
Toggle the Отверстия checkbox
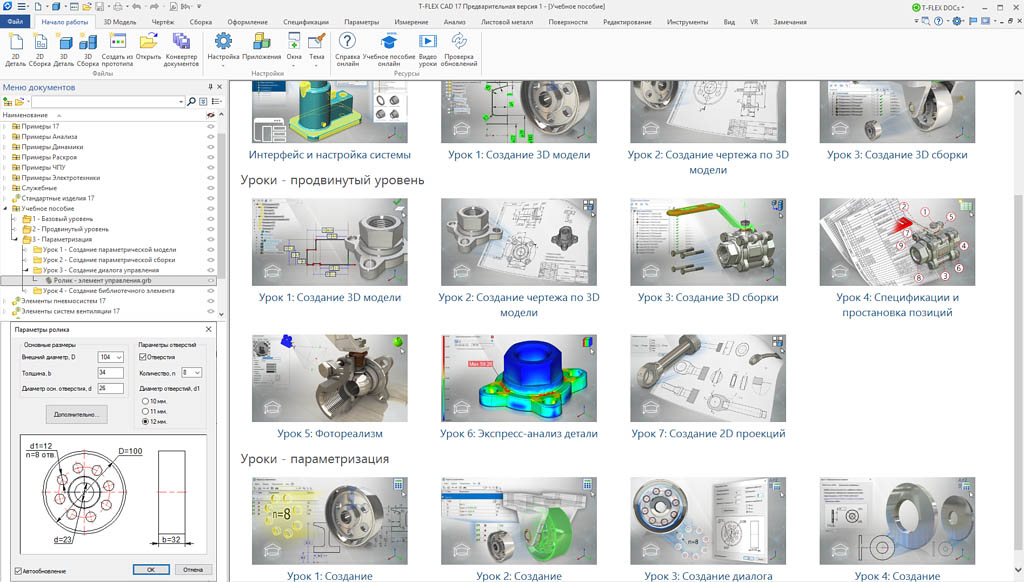[142, 357]
